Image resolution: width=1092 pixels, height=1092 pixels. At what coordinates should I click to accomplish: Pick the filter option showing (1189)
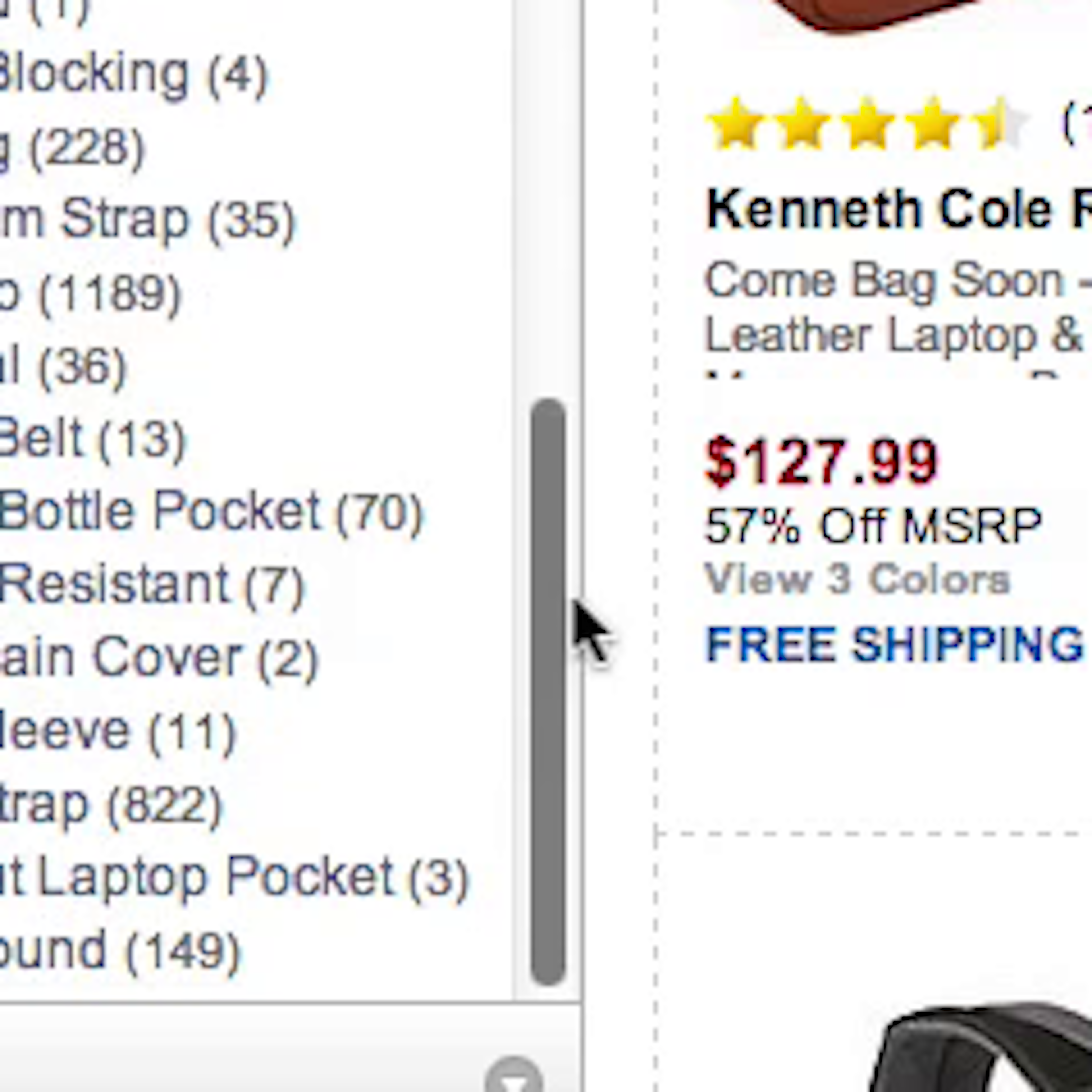(90, 293)
